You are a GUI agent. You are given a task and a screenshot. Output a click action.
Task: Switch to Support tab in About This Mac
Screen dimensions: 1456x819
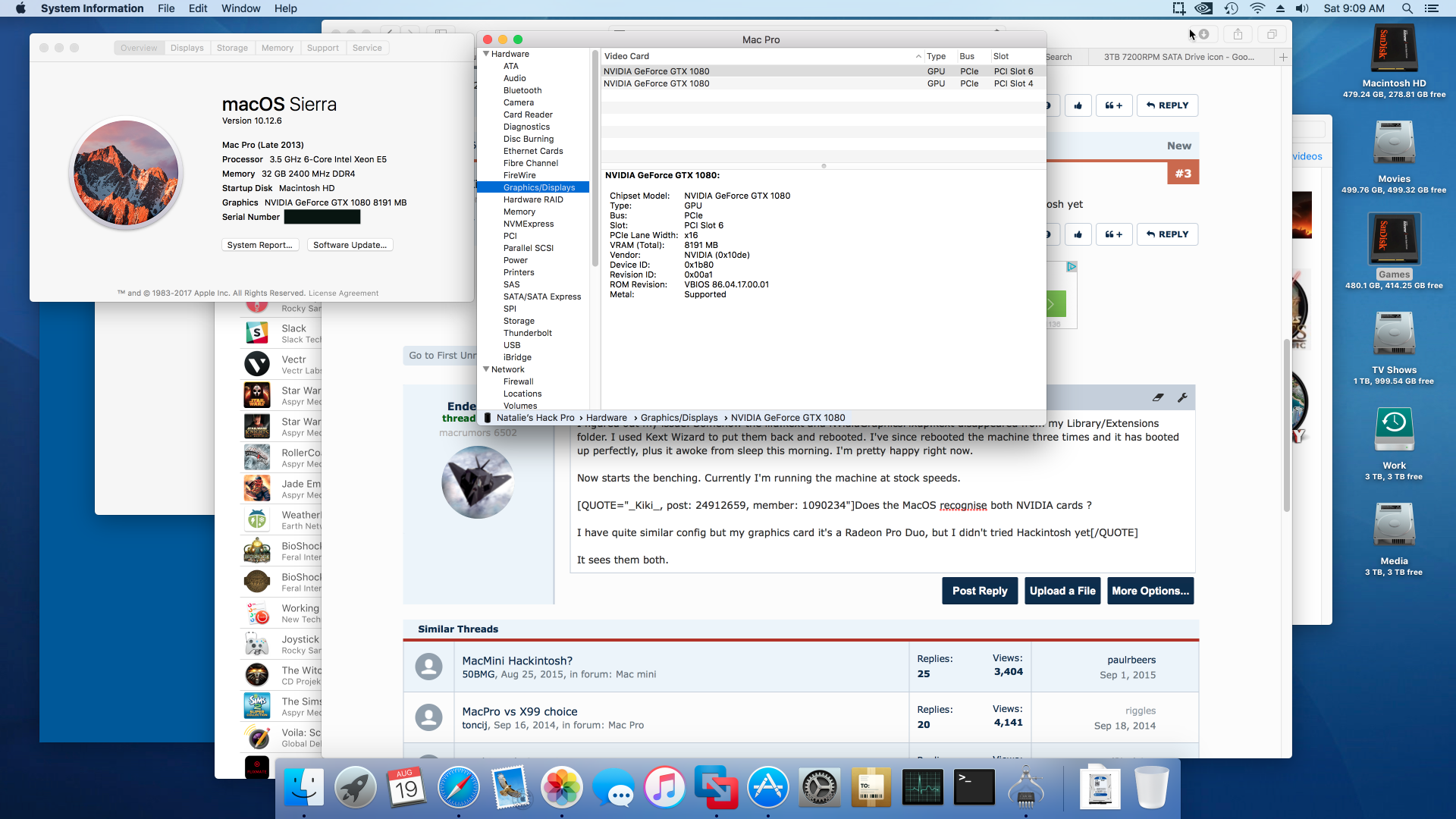[323, 48]
